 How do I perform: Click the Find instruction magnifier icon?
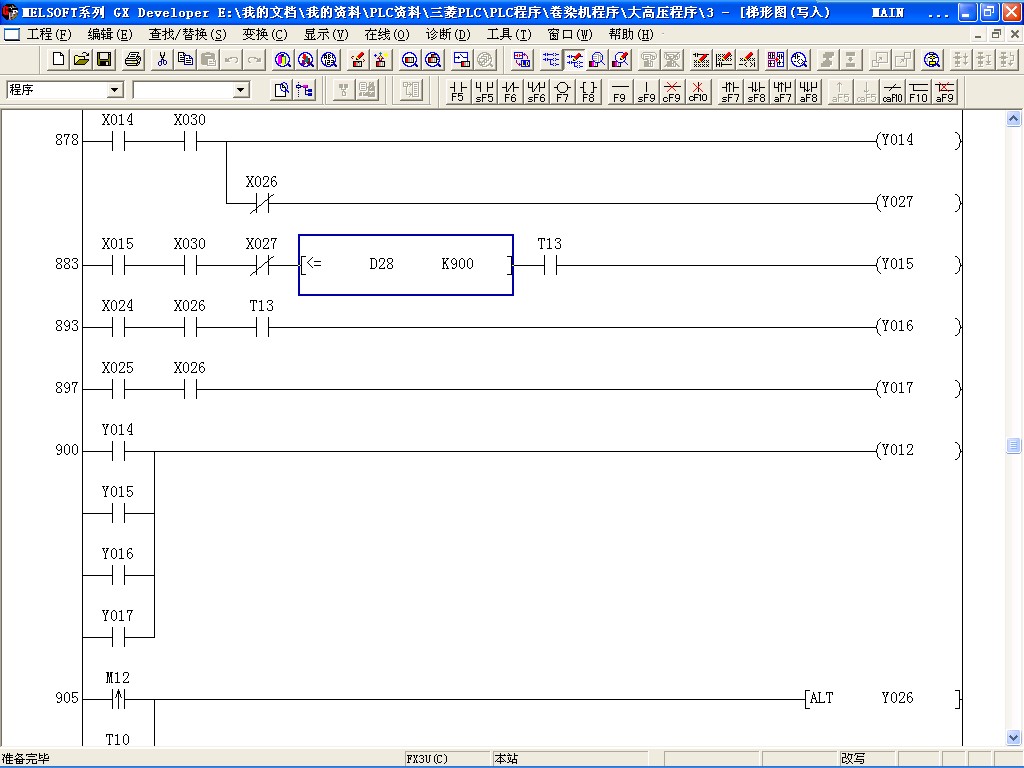click(x=306, y=60)
